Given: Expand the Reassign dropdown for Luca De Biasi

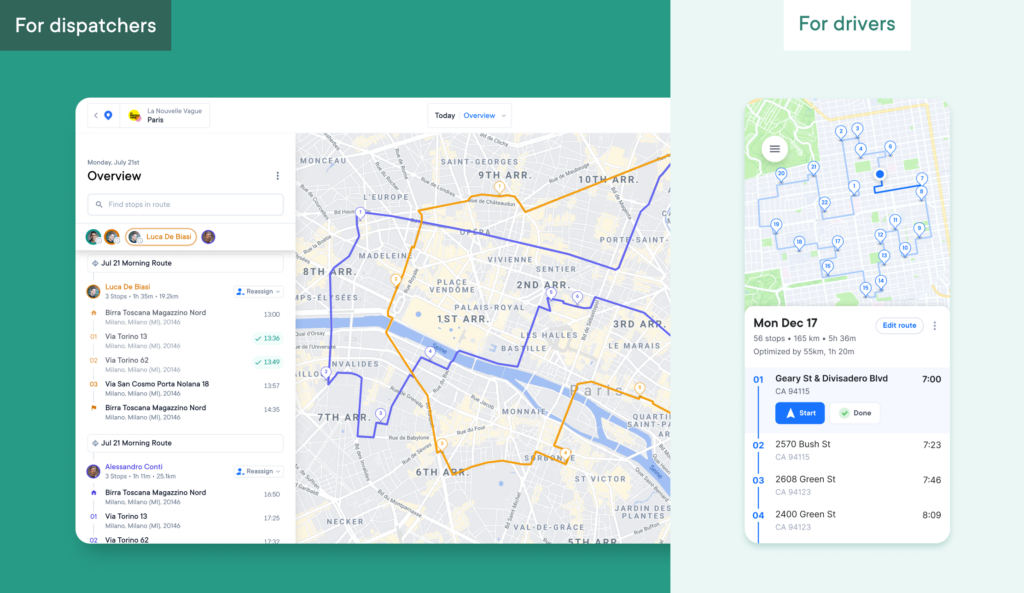Looking at the screenshot, I should (260, 291).
